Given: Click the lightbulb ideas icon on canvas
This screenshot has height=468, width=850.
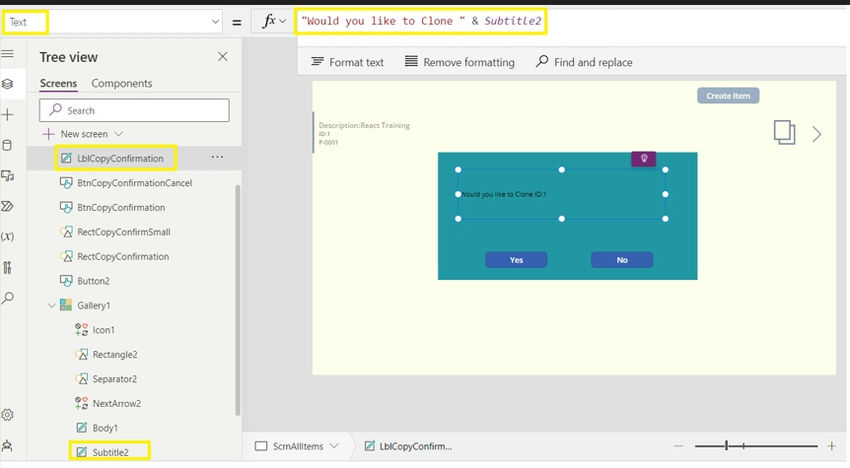Looking at the screenshot, I should point(643,159).
